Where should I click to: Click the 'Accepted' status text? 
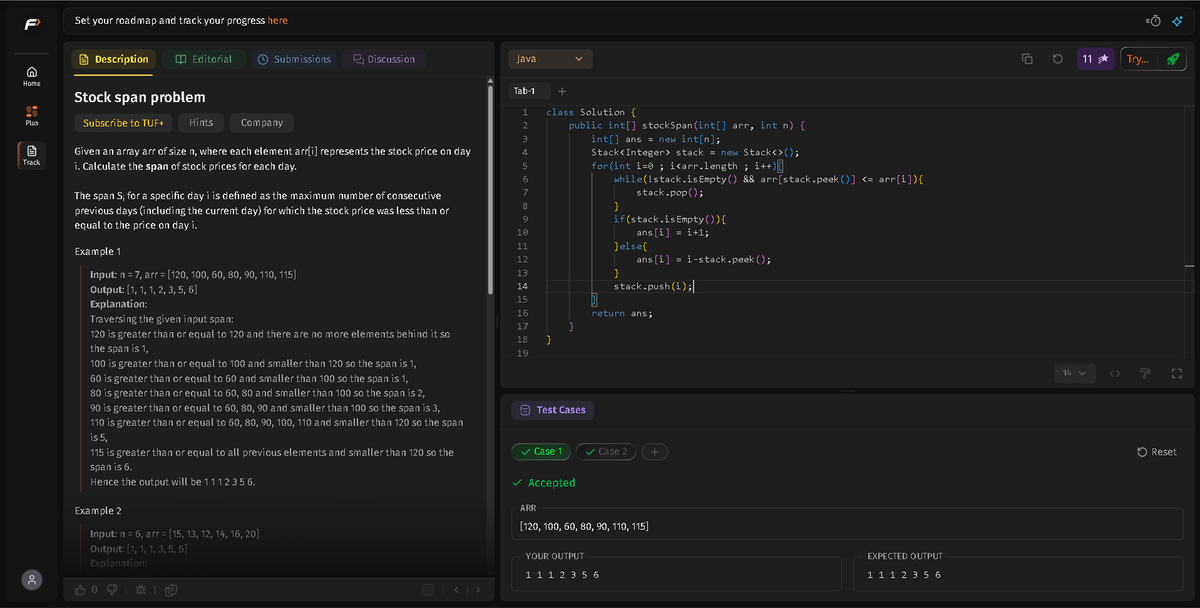551,483
